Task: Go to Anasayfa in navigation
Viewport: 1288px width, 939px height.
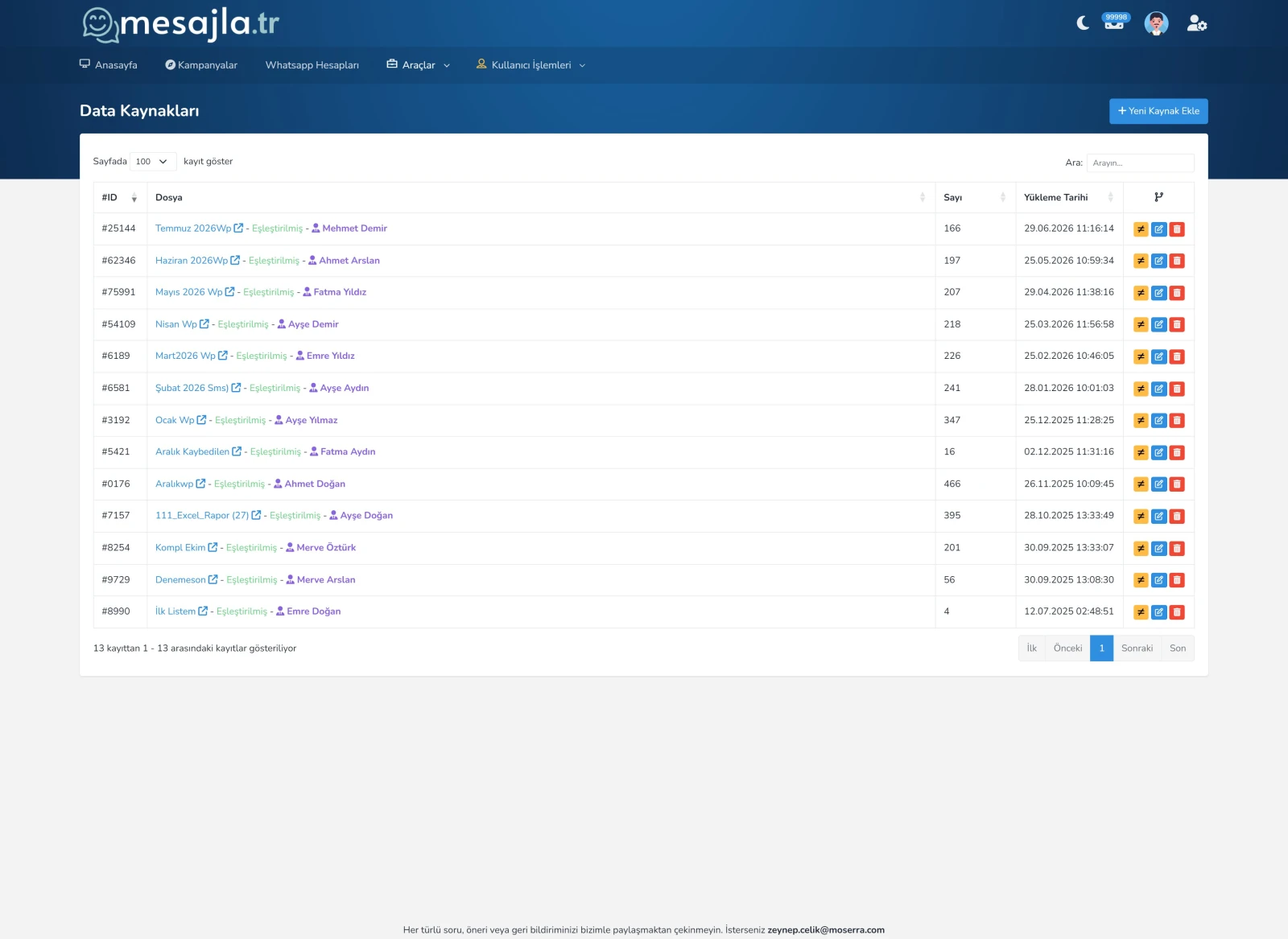Action: click(108, 65)
